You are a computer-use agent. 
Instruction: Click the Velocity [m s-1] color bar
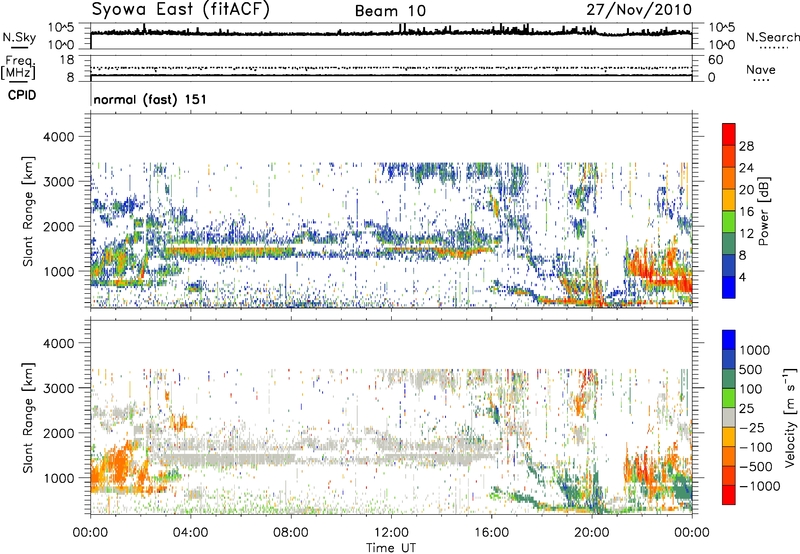click(x=729, y=417)
